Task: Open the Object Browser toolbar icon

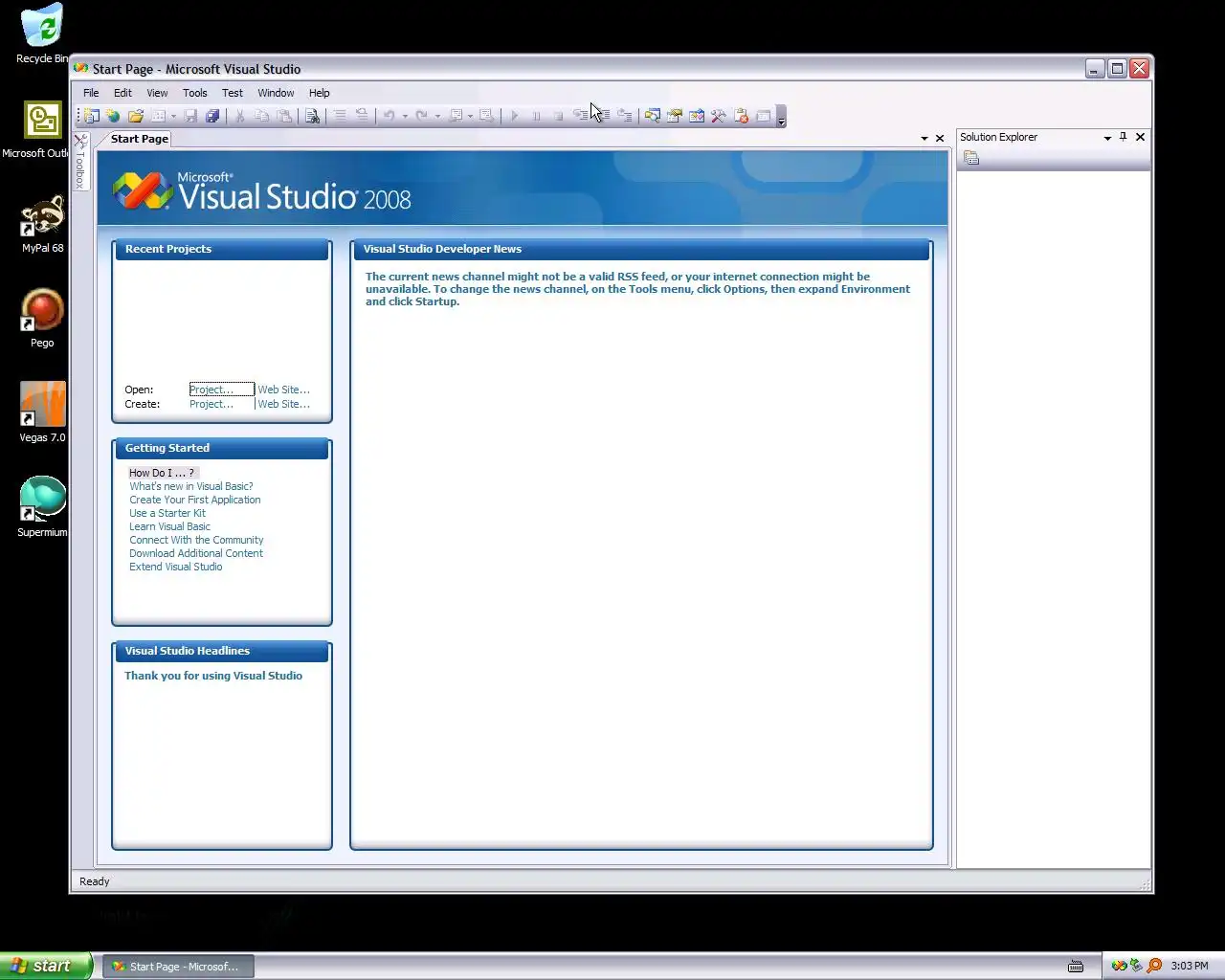Action: coord(697,116)
